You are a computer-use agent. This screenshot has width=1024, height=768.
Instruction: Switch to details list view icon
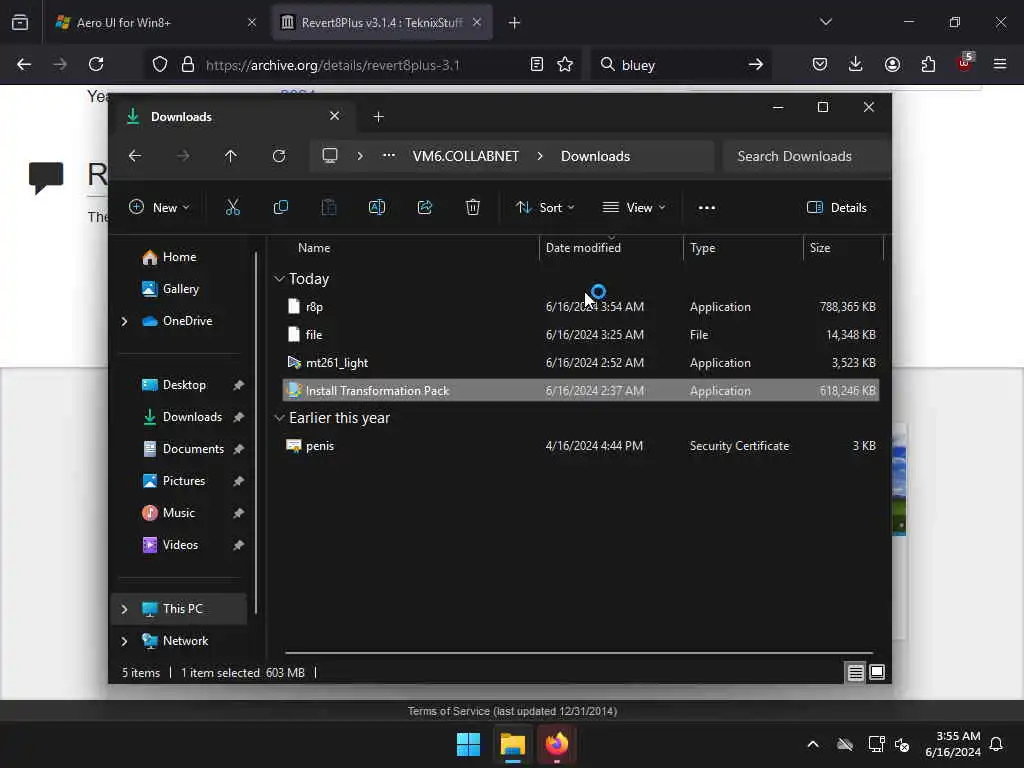[856, 673]
